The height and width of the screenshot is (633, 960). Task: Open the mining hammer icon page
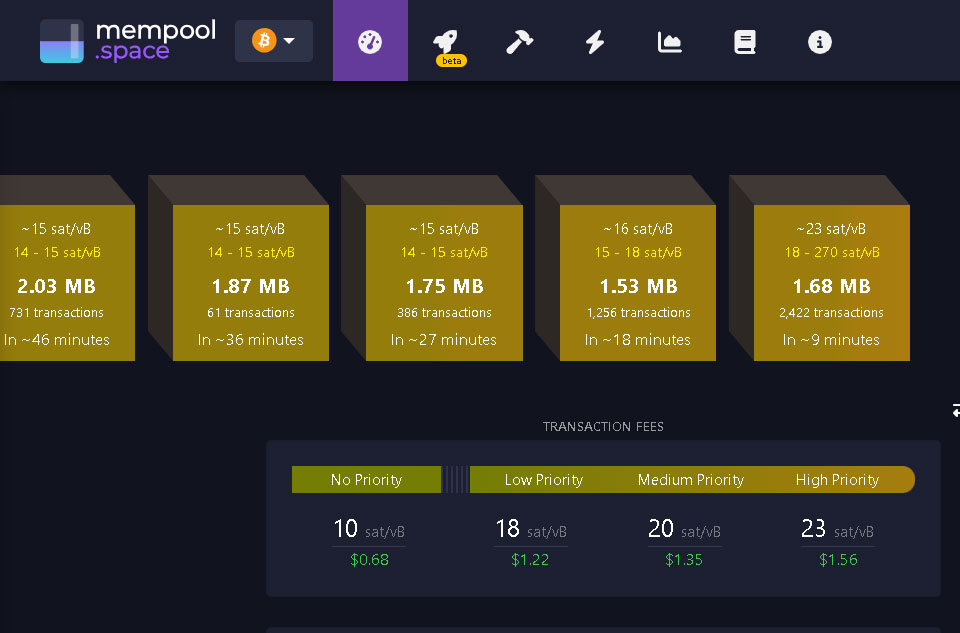519,42
